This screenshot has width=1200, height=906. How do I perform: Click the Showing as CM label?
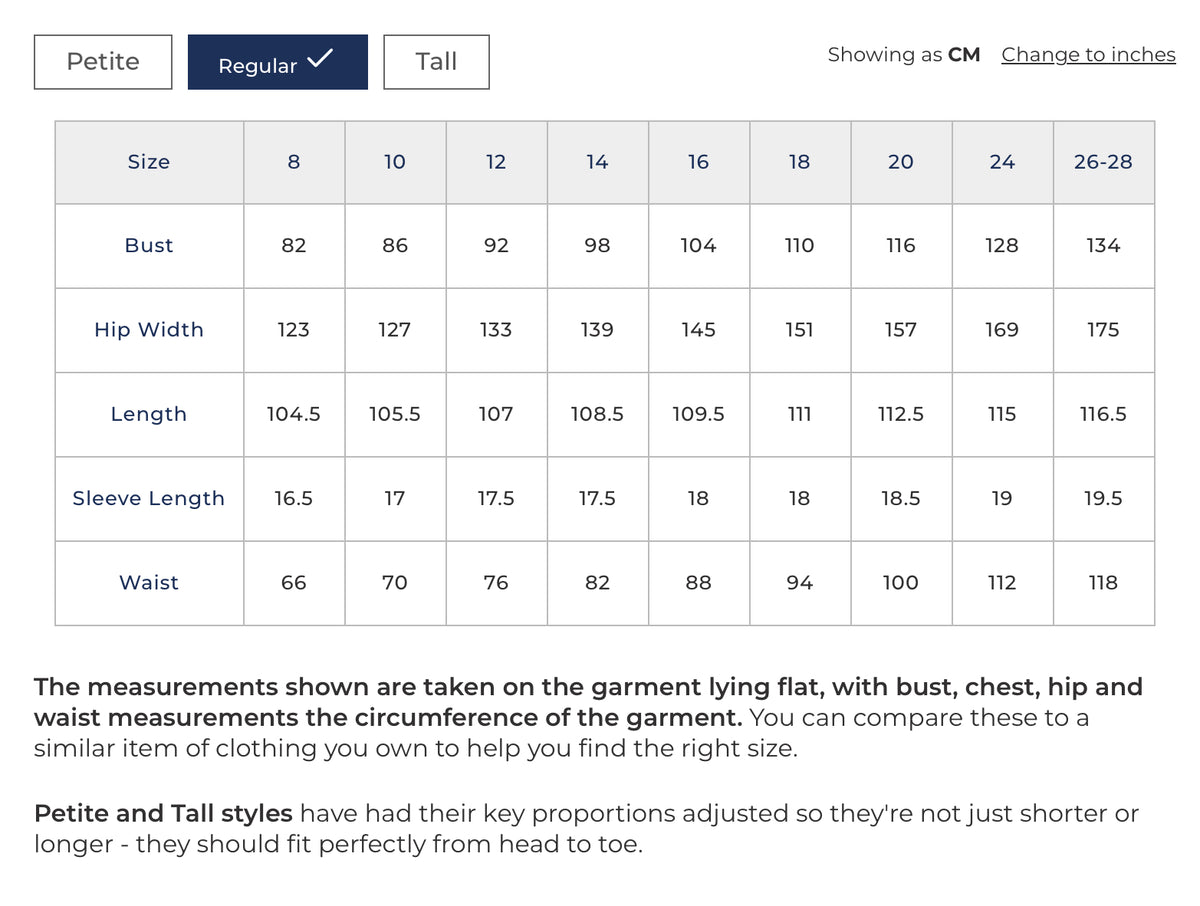pos(904,55)
